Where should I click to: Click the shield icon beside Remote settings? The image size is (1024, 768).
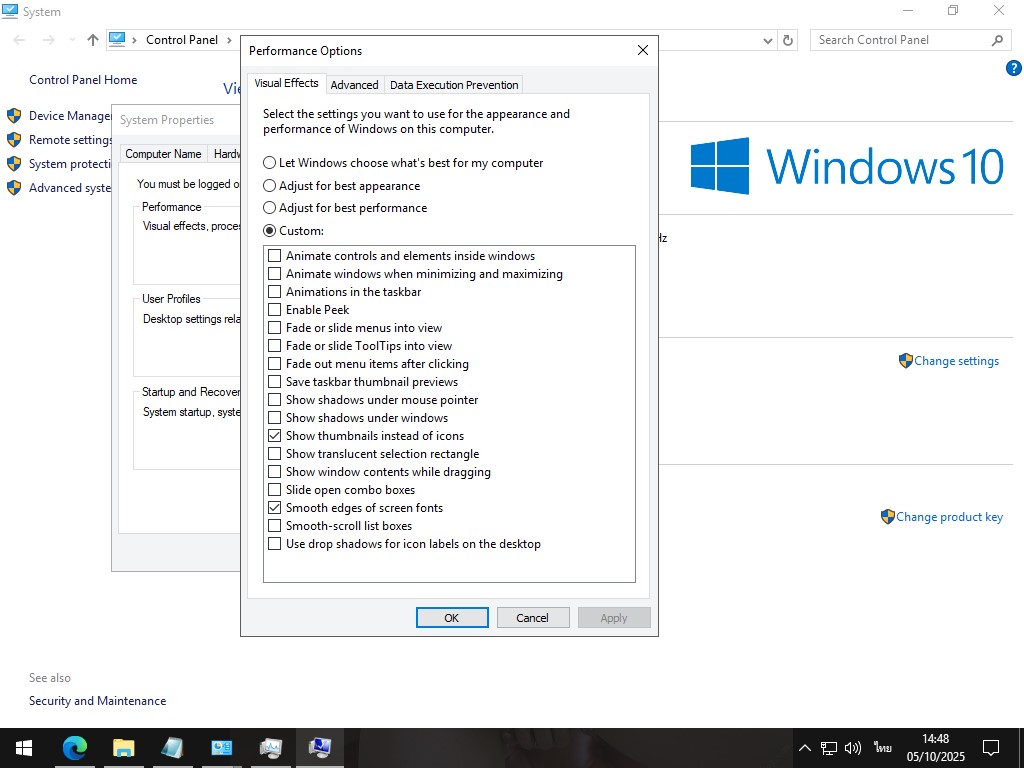tap(14, 140)
